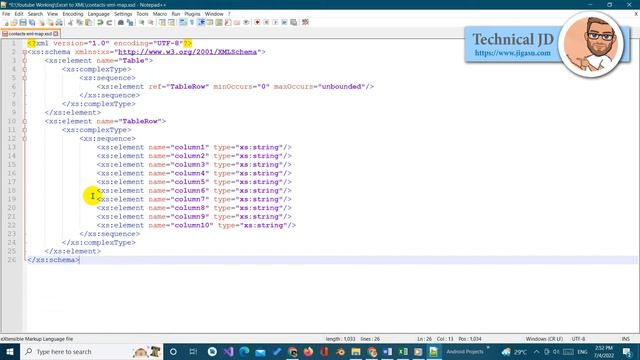Click the green Undo arrow icon
The height and width of the screenshot is (360, 640).
pyautogui.click(x=100, y=22)
